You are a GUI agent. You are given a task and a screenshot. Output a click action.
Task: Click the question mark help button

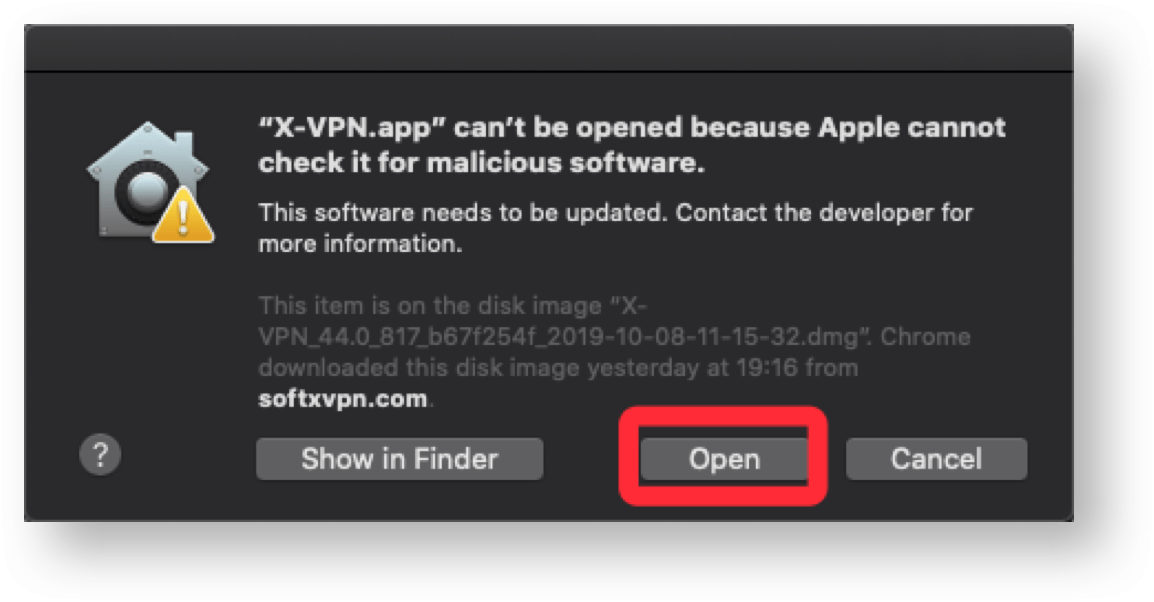(x=100, y=455)
